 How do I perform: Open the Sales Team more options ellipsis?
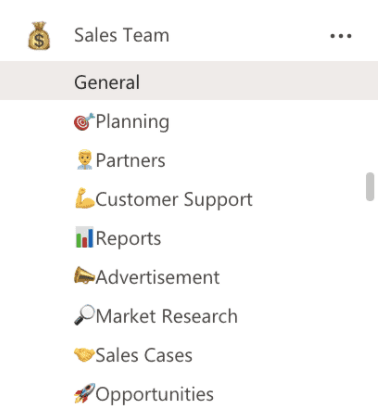(341, 36)
